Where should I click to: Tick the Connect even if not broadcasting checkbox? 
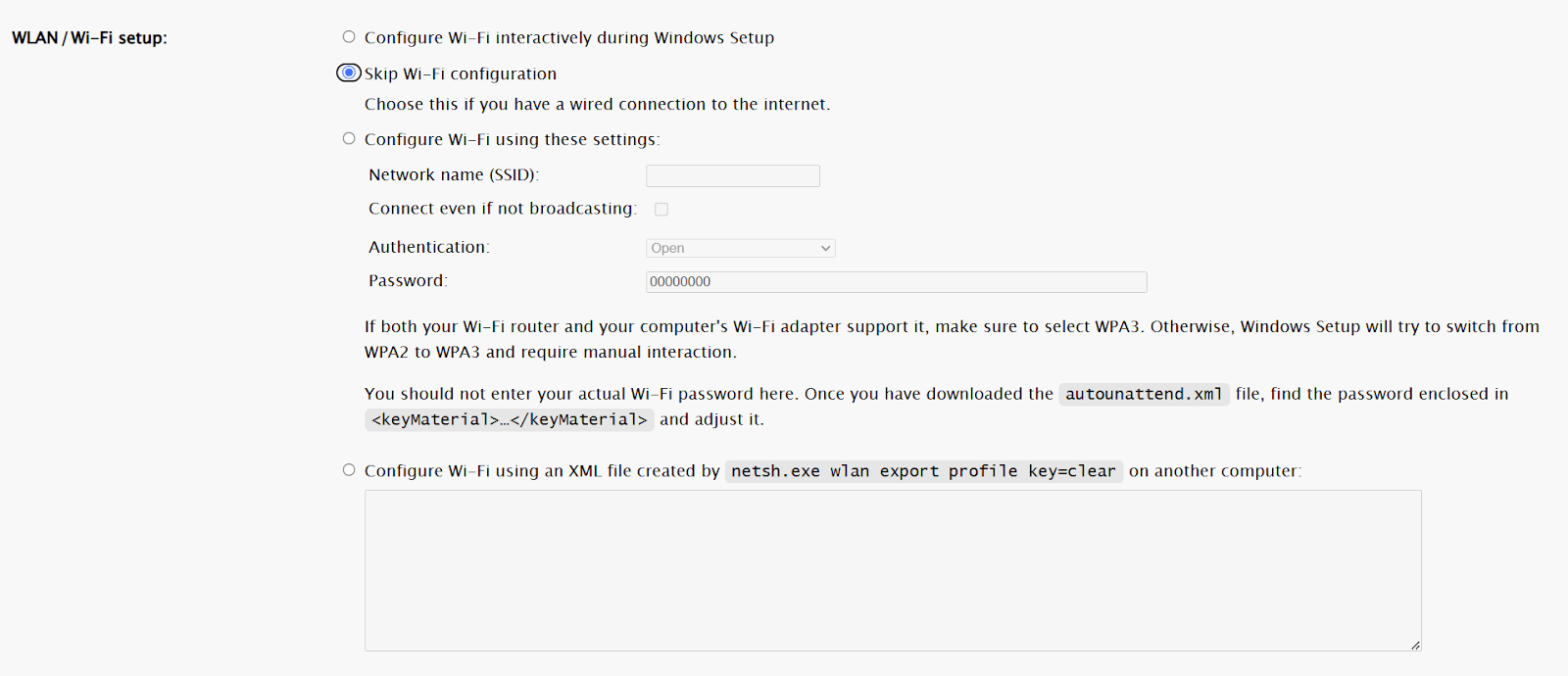tap(661, 210)
